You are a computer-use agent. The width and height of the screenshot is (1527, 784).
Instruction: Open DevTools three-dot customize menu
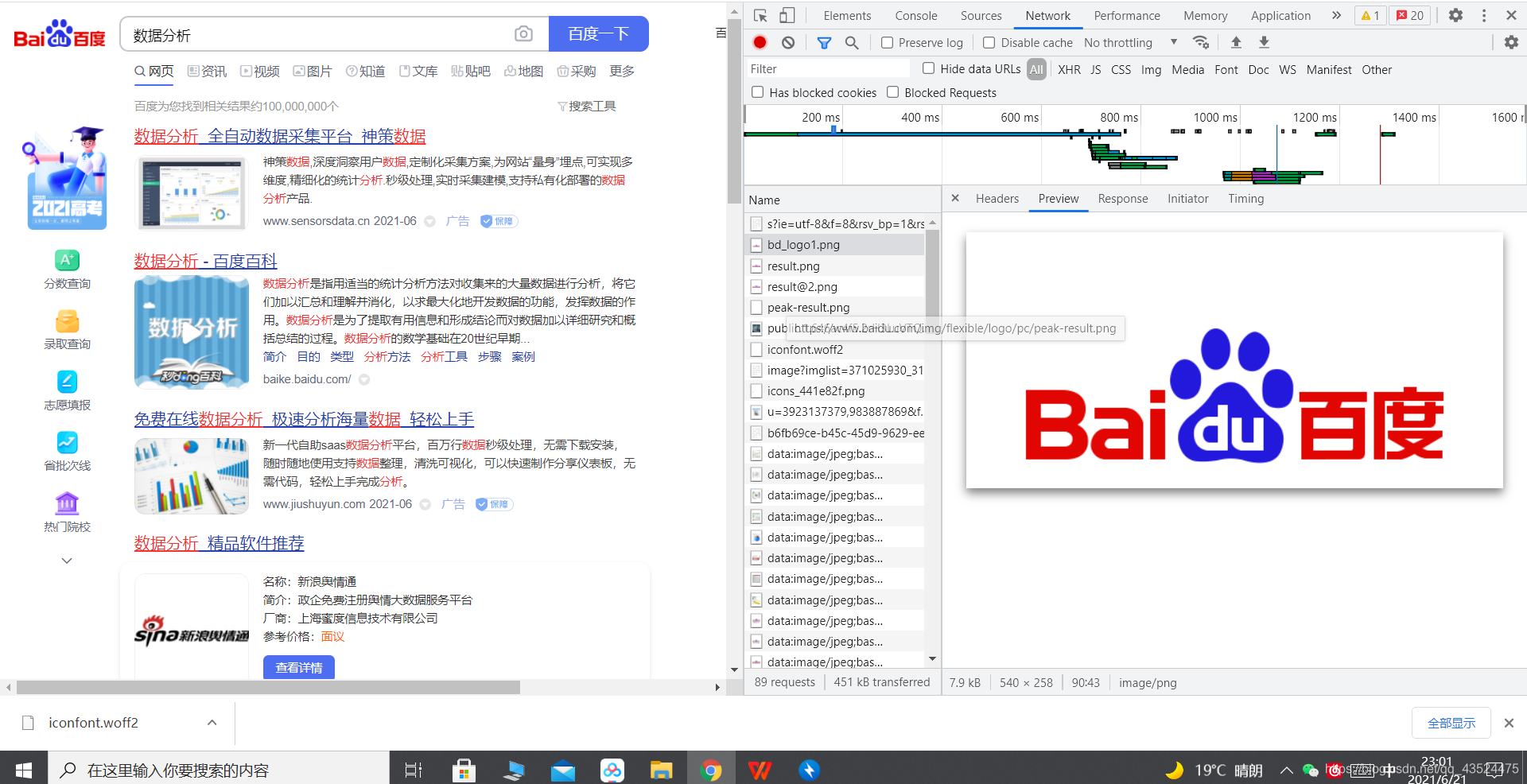coord(1484,16)
